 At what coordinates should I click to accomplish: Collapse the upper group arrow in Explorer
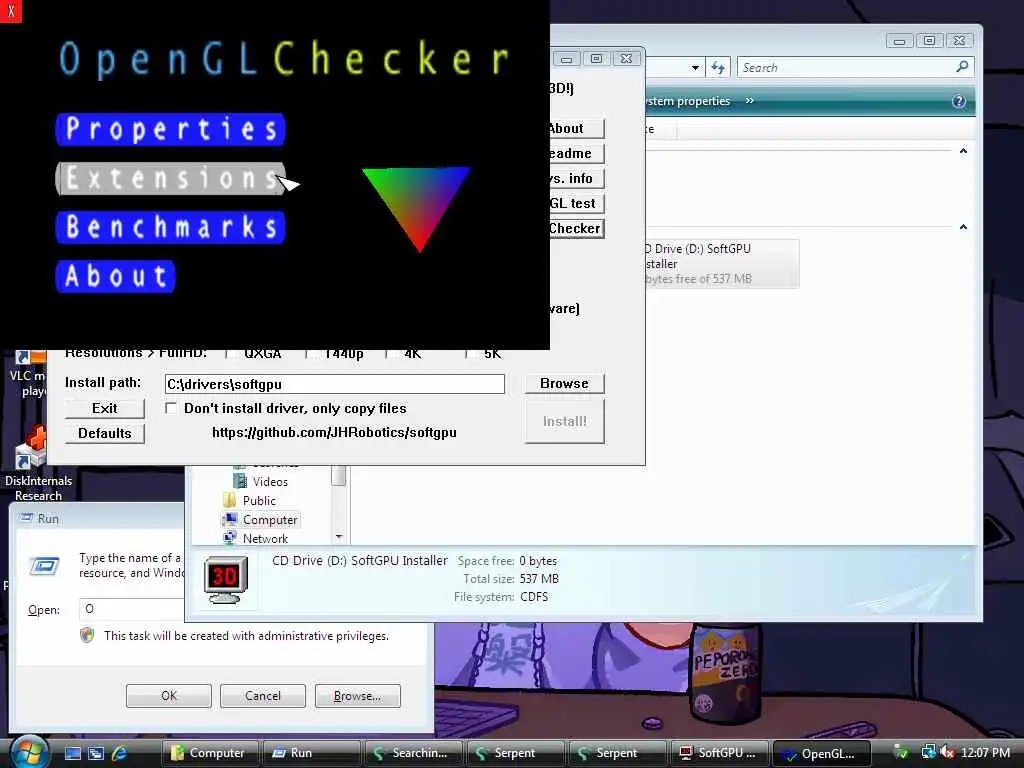tap(963, 152)
